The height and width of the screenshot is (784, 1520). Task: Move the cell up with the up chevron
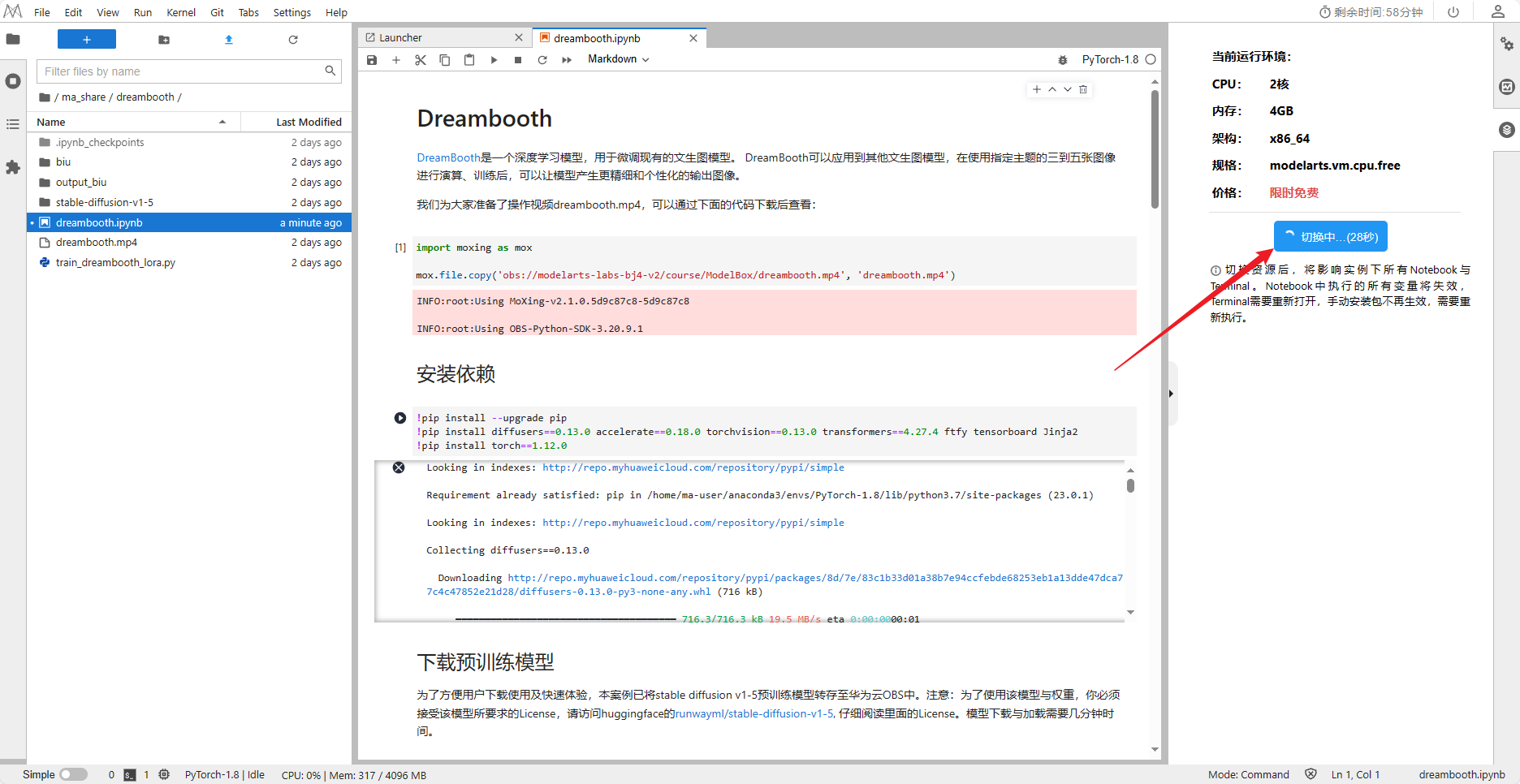point(1052,89)
